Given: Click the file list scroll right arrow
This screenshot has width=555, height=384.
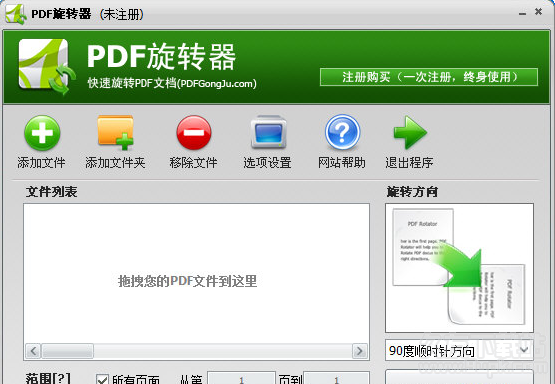Looking at the screenshot, I should (360, 351).
